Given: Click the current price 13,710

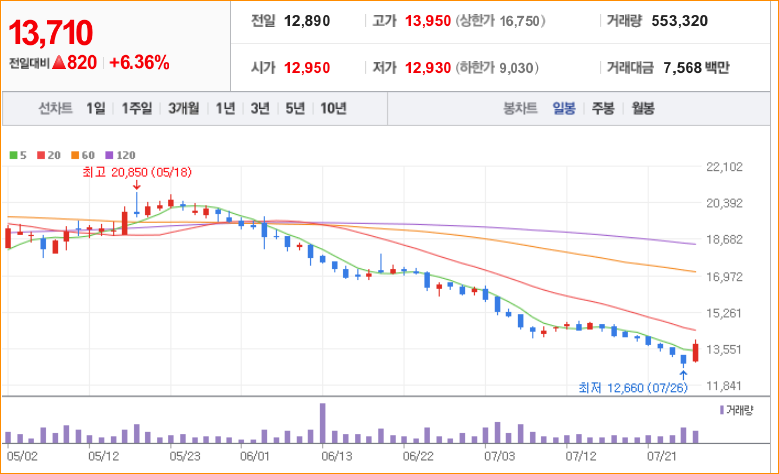Looking at the screenshot, I should coord(51,33).
